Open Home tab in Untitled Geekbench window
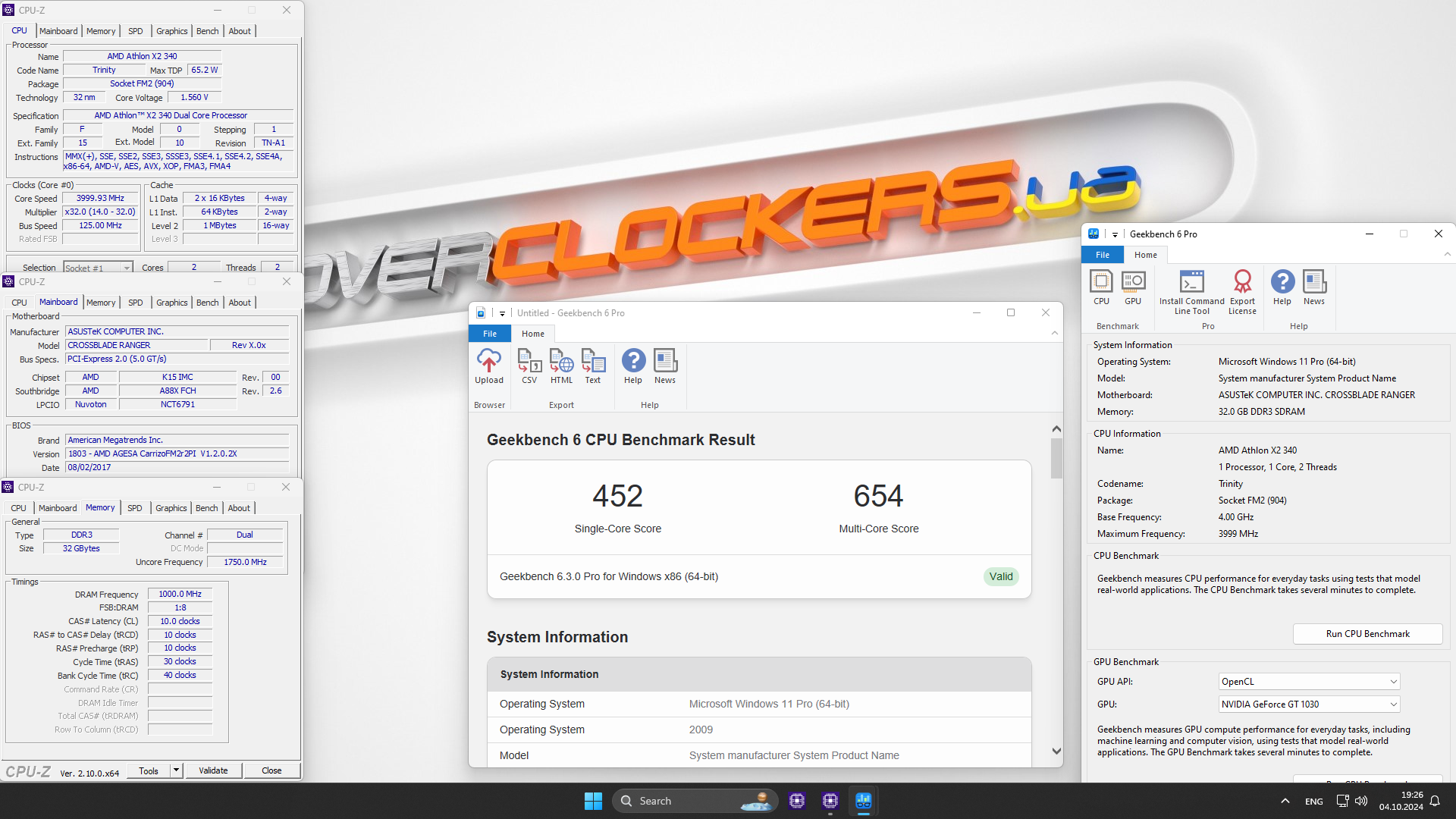The width and height of the screenshot is (1456, 819). (x=533, y=334)
